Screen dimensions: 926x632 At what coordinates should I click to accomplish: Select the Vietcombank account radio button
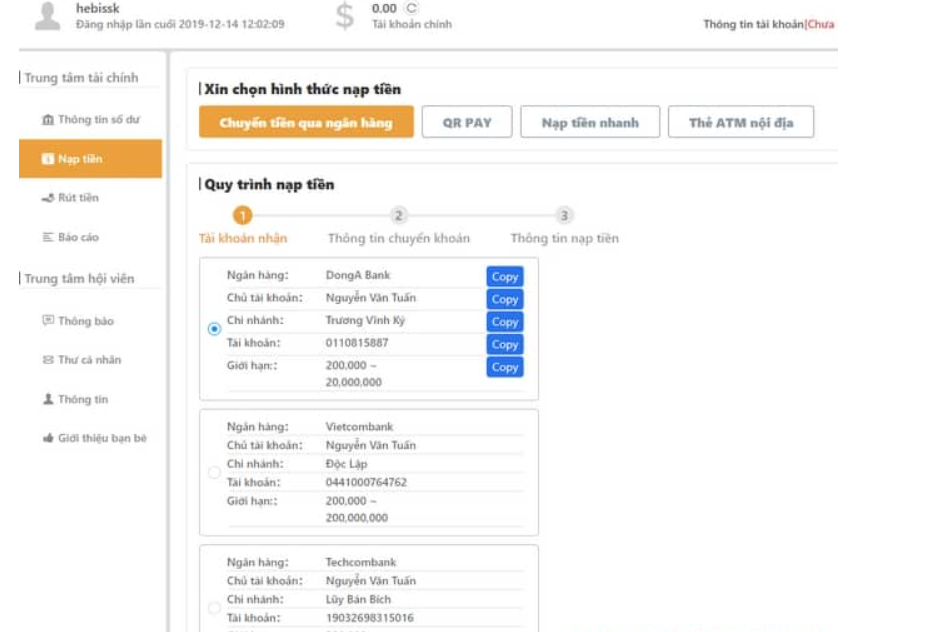214,473
